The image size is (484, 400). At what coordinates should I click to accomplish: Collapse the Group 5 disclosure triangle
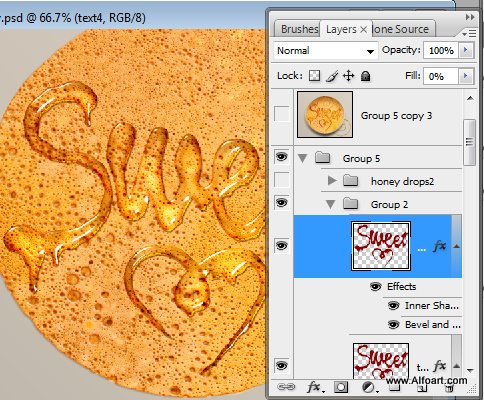(x=303, y=158)
